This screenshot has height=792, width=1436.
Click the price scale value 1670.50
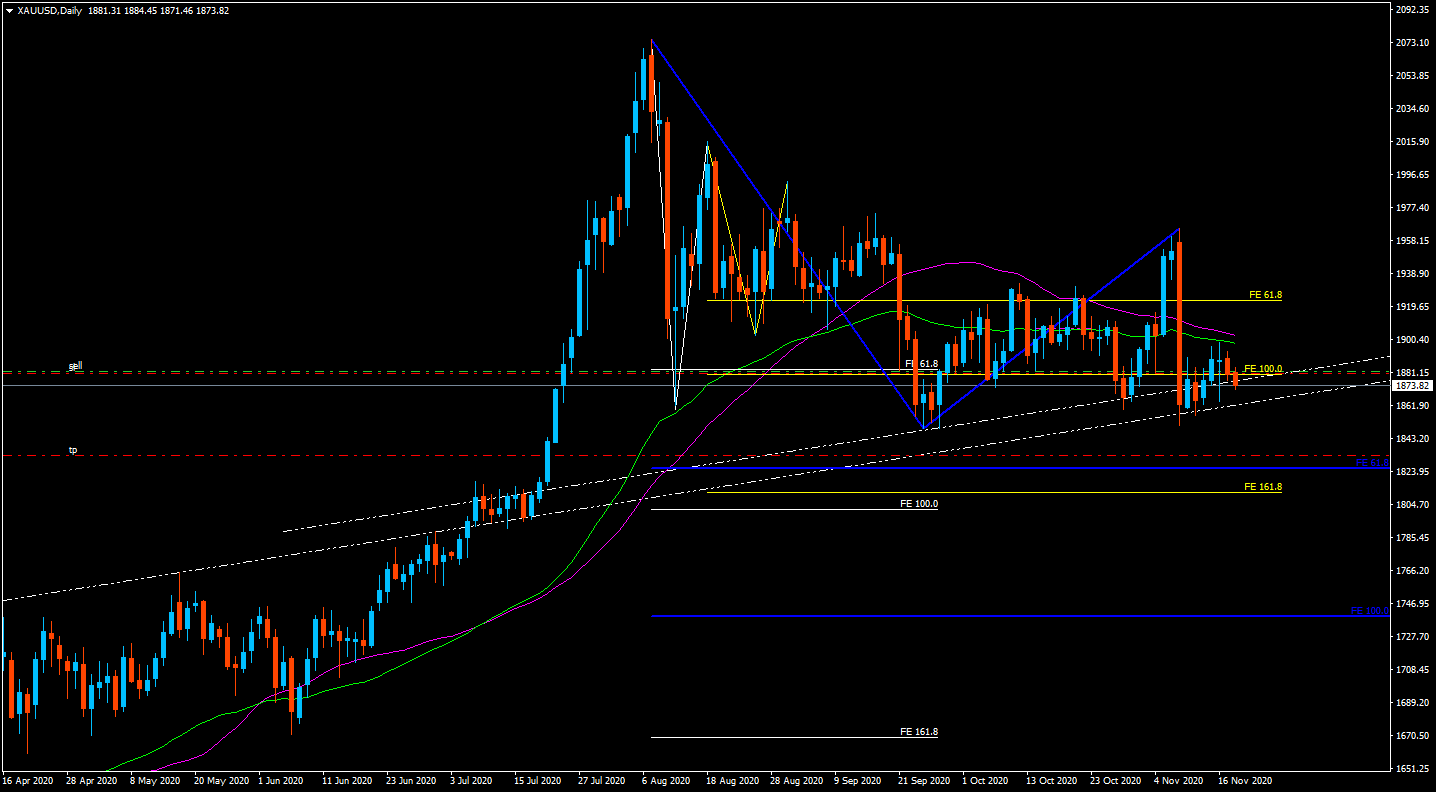click(x=1413, y=736)
